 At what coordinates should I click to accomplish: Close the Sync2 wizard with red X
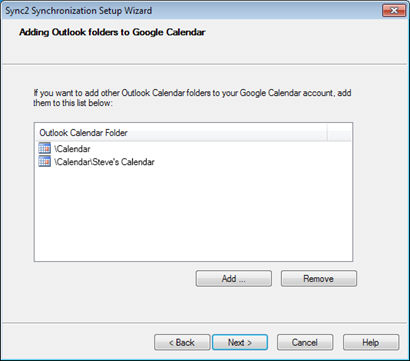[394, 11]
